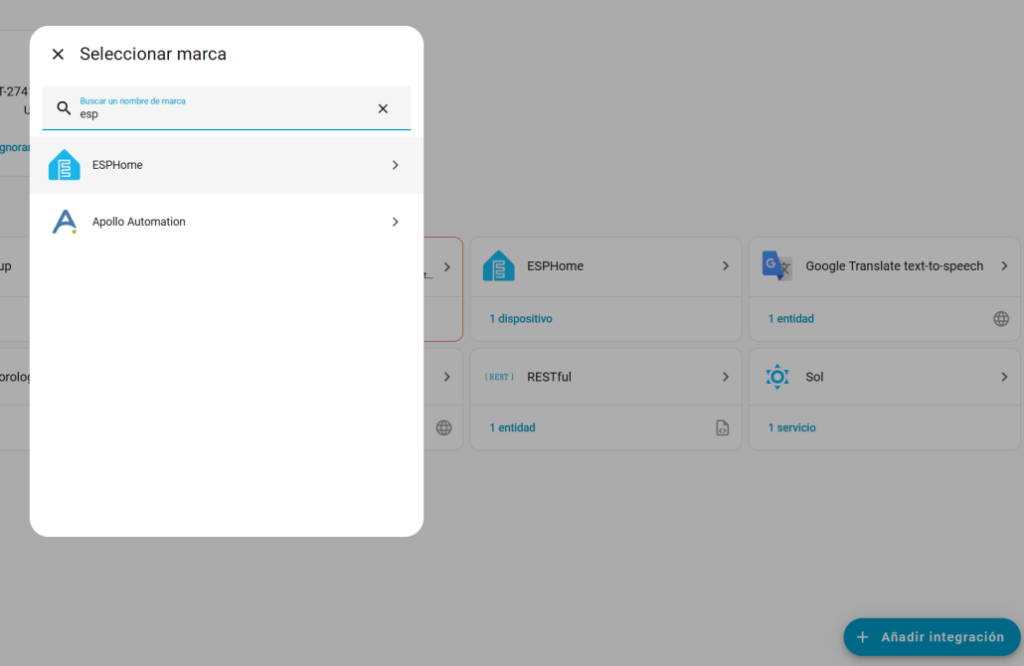The height and width of the screenshot is (666, 1024).
Task: Open 1 entidad link on RESTful card
Action: (512, 428)
